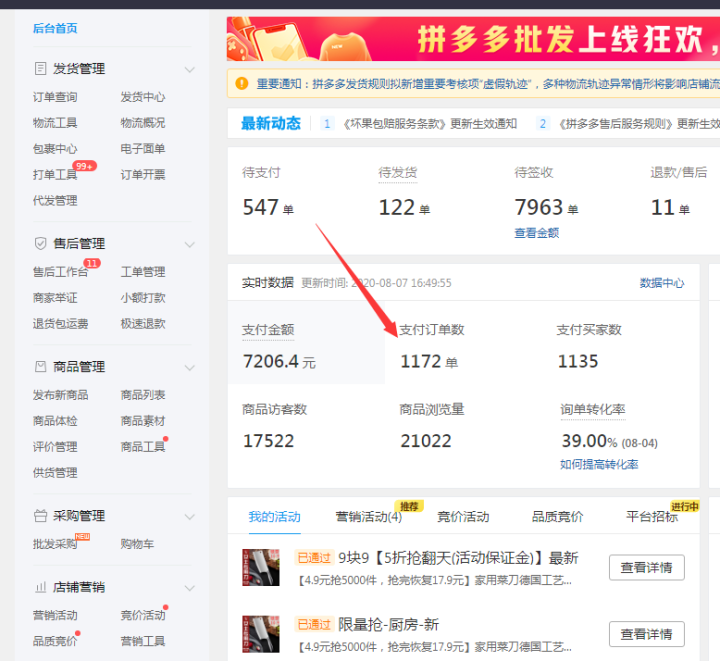Click 查看详情 for 9块9 activity
The image size is (720, 661).
click(x=647, y=567)
